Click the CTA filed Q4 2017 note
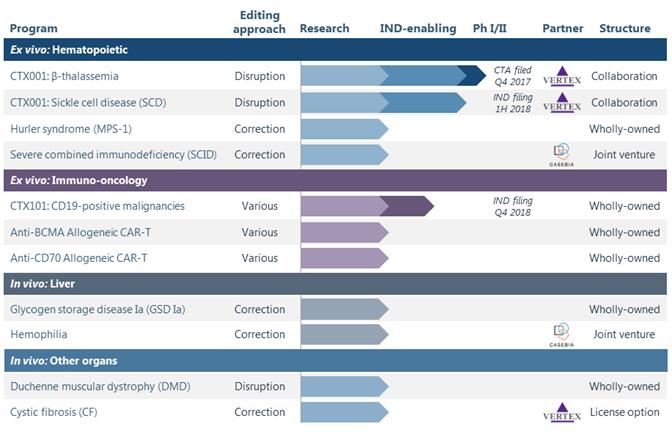This screenshot has width=672, height=432. point(515,76)
